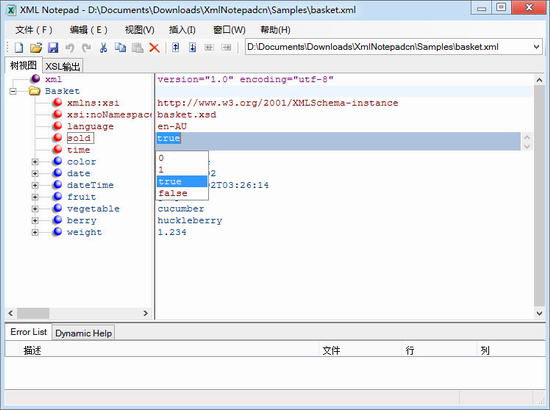
Task: Open the file path dropdown arrow
Action: [536, 47]
